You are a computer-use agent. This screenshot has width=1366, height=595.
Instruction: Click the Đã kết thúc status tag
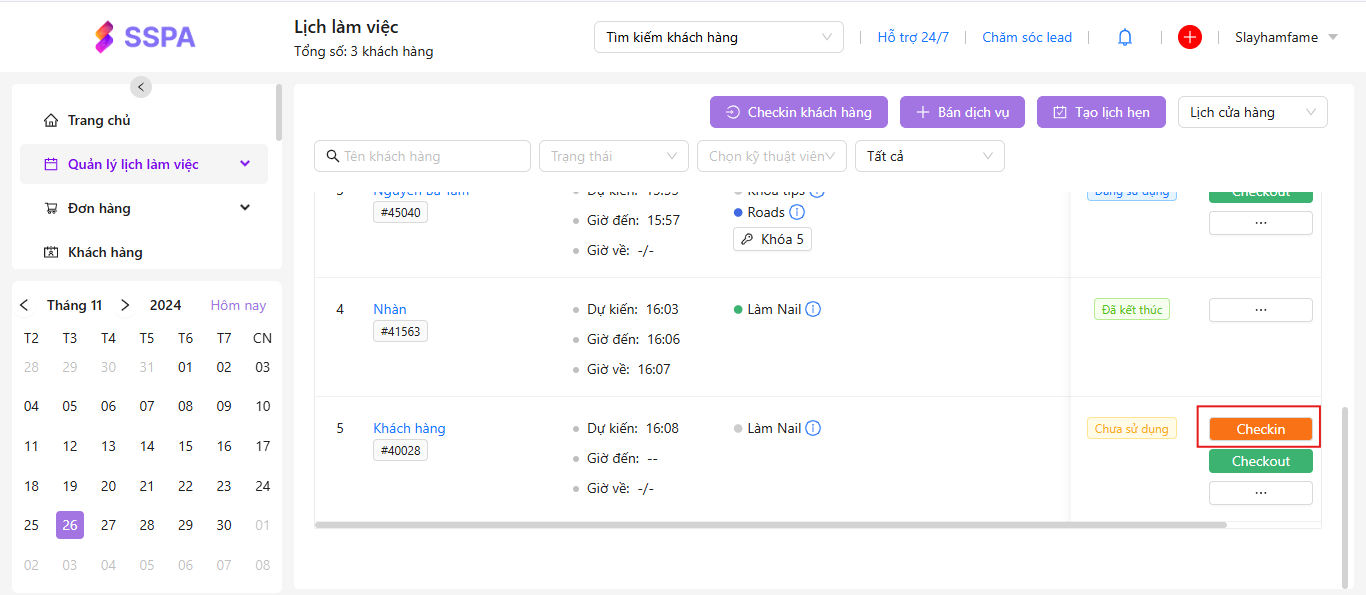coord(1132,310)
